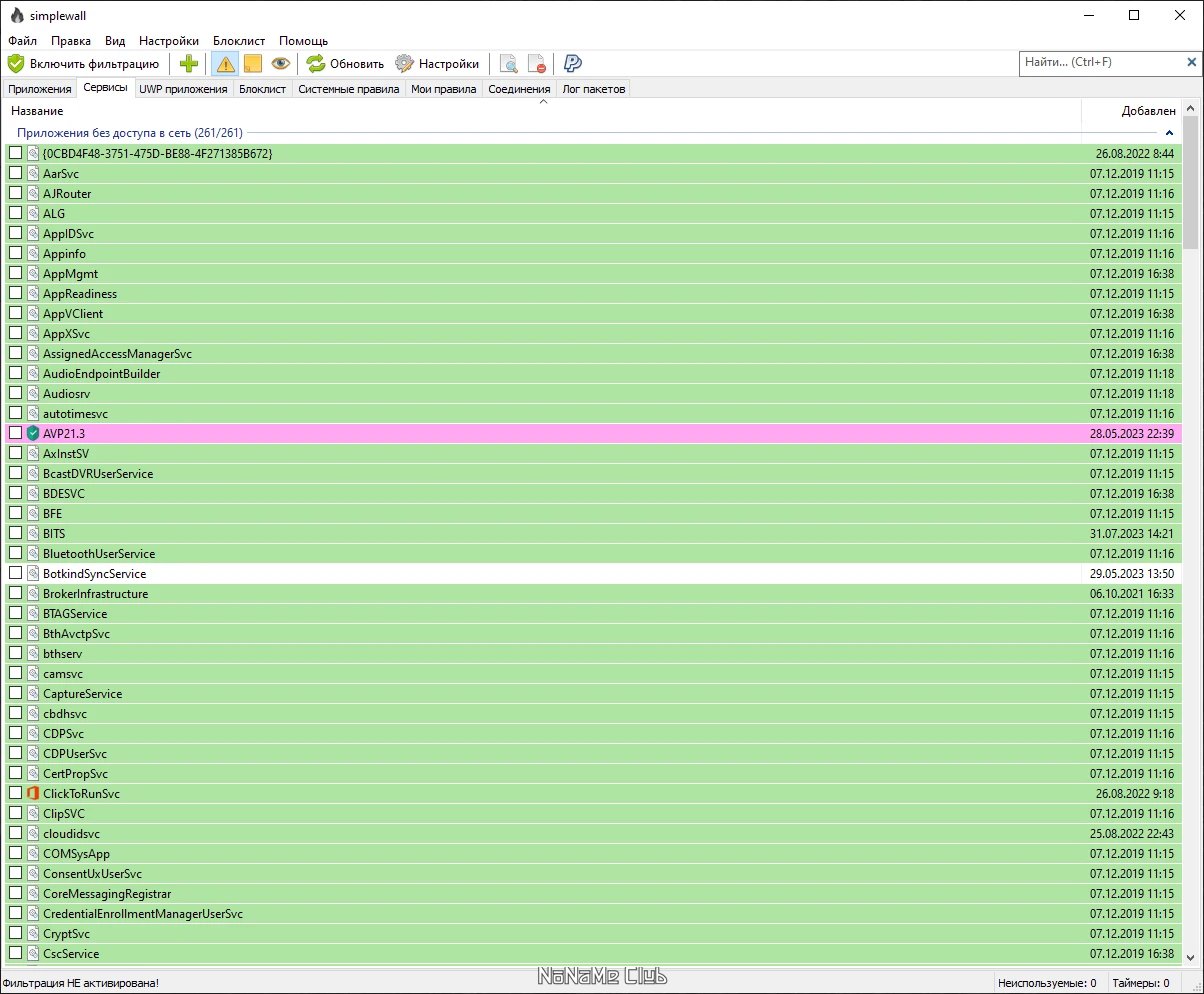Click the service icon beside BotkindSyncService

click(x=34, y=573)
